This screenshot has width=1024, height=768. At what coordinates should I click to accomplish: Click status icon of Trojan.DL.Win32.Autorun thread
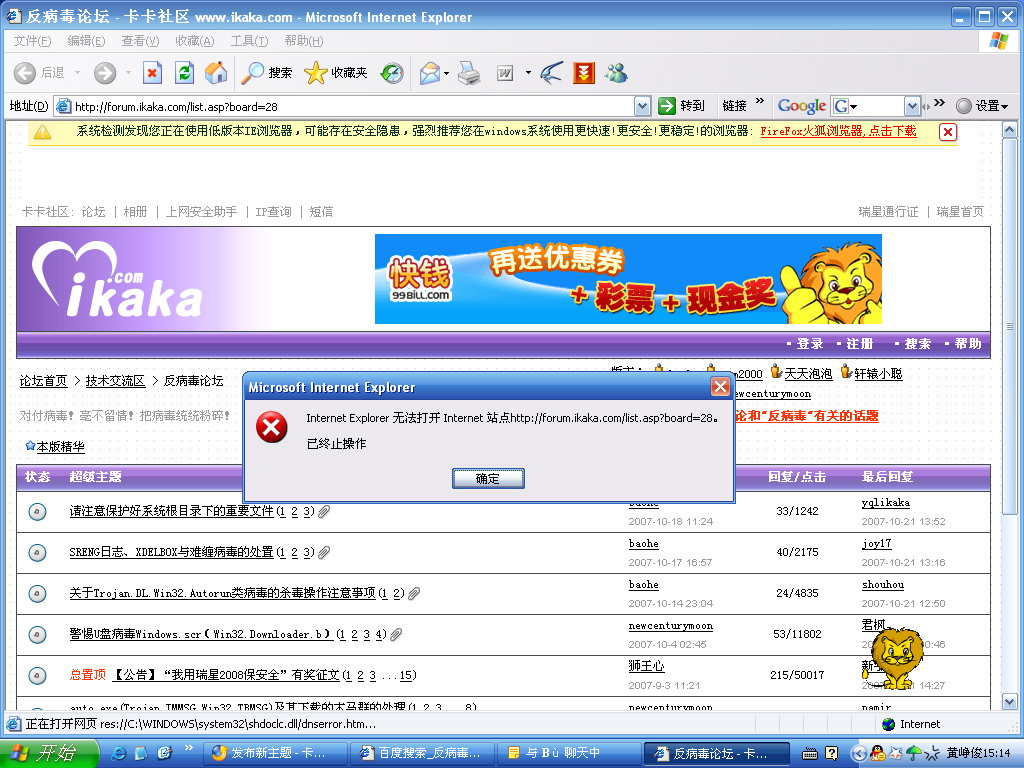click(x=37, y=594)
